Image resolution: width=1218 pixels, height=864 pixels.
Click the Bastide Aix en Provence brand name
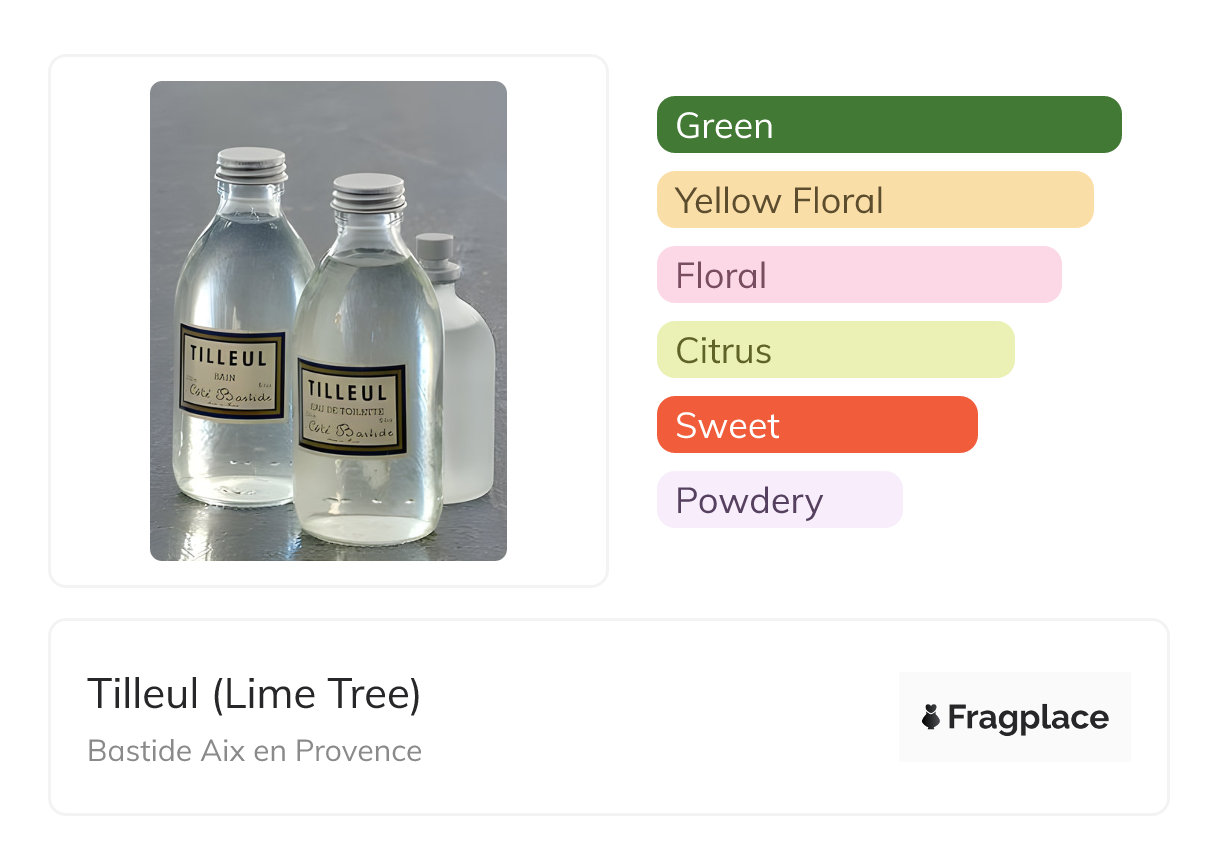point(254,750)
